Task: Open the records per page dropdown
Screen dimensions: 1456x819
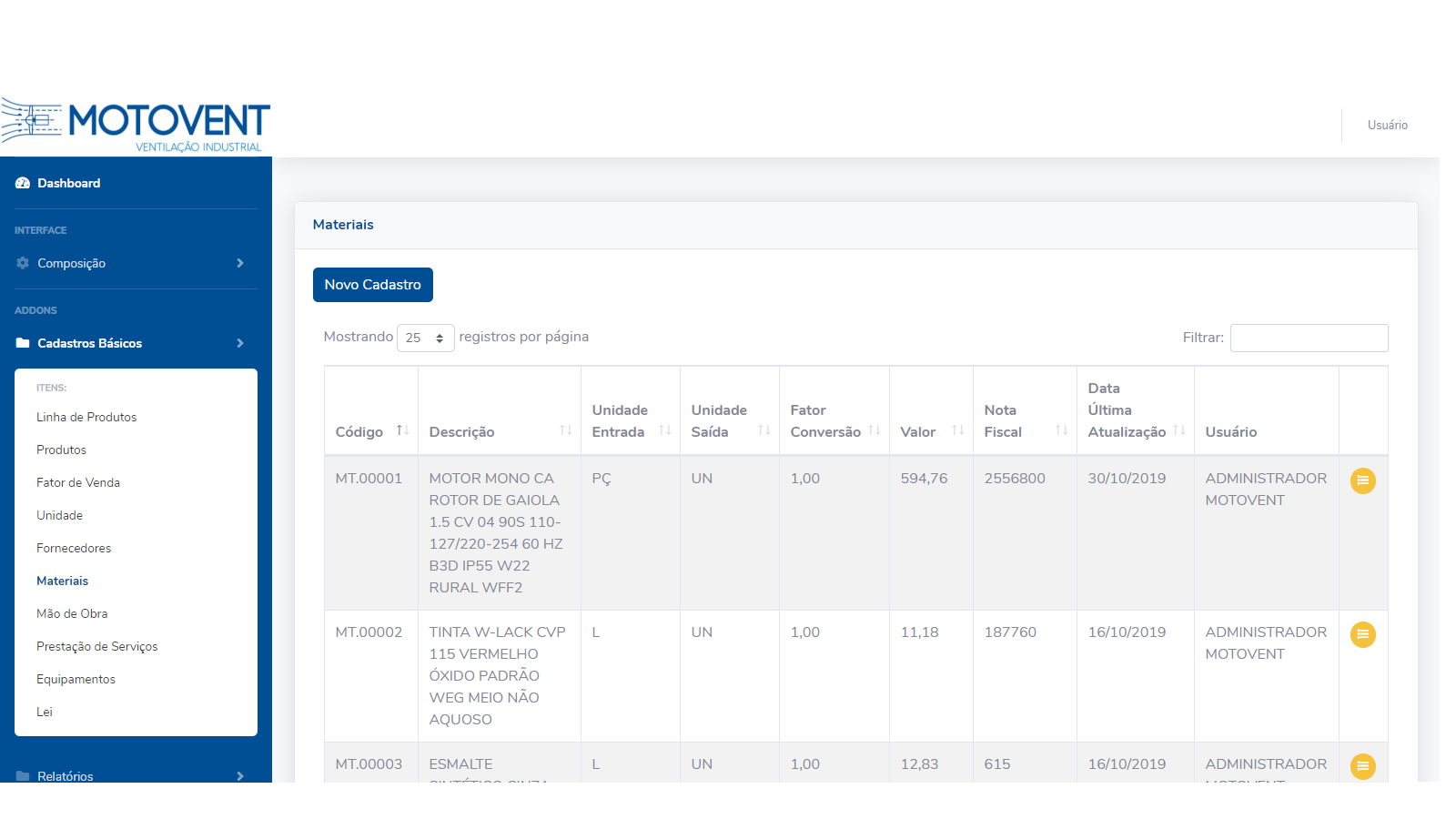Action: [x=425, y=338]
